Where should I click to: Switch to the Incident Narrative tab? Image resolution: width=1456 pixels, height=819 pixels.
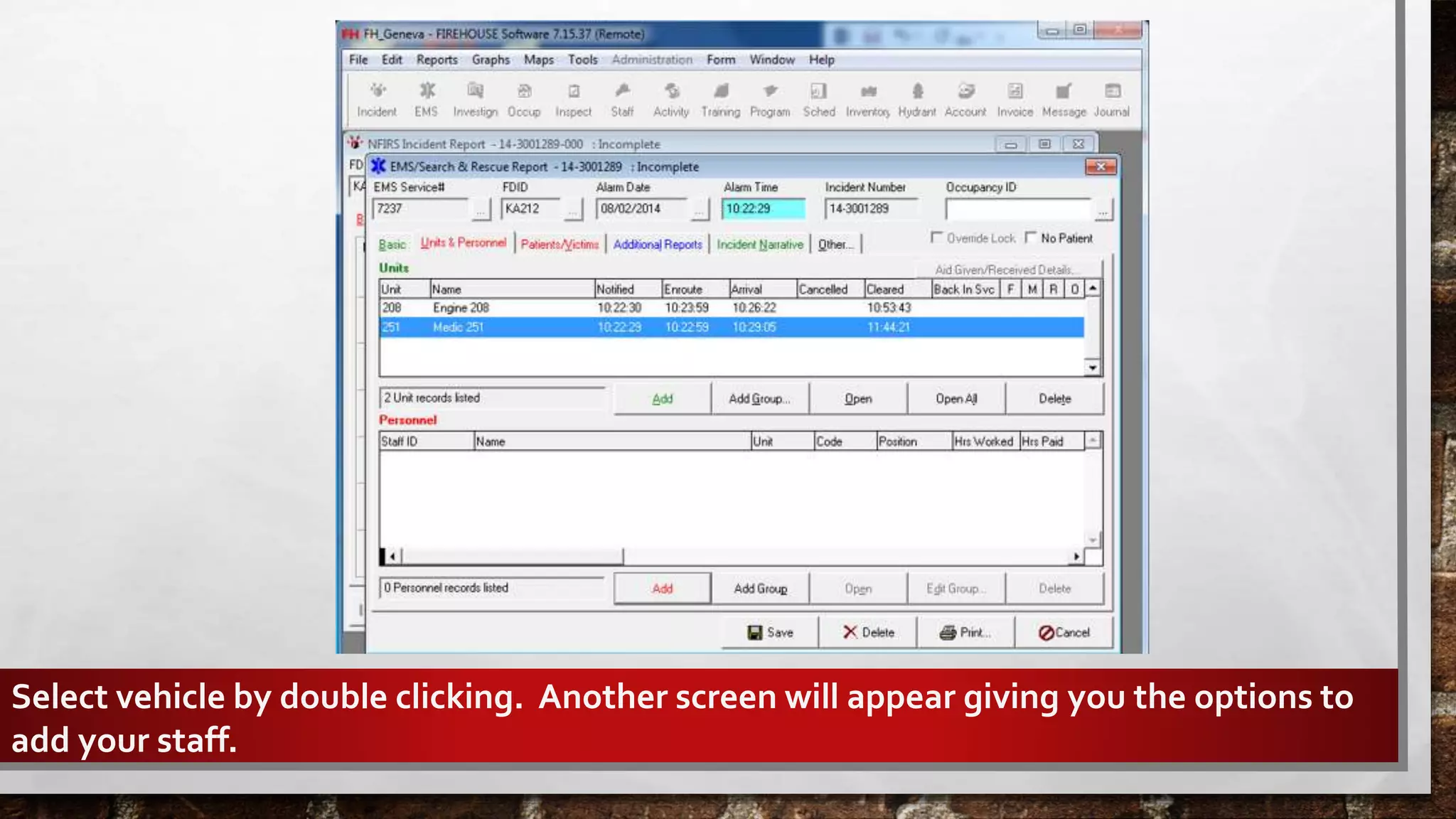(760, 245)
